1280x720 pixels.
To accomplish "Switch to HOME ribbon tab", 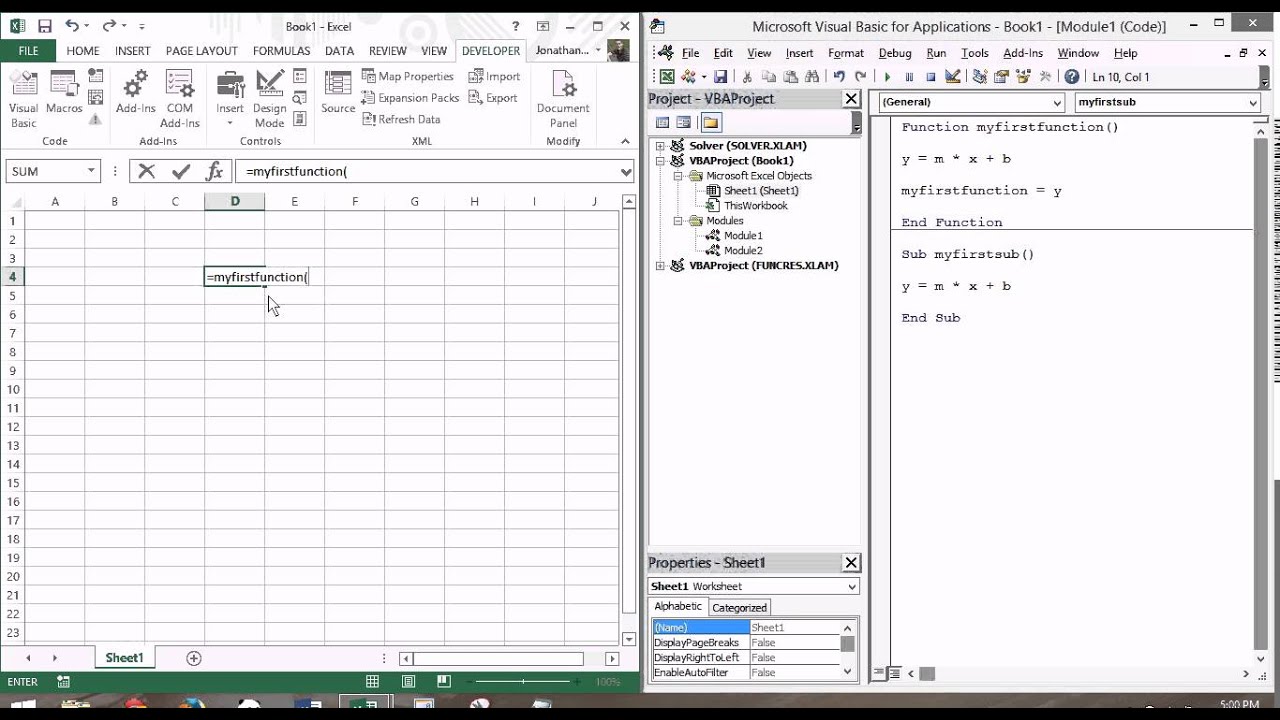I will click(83, 50).
